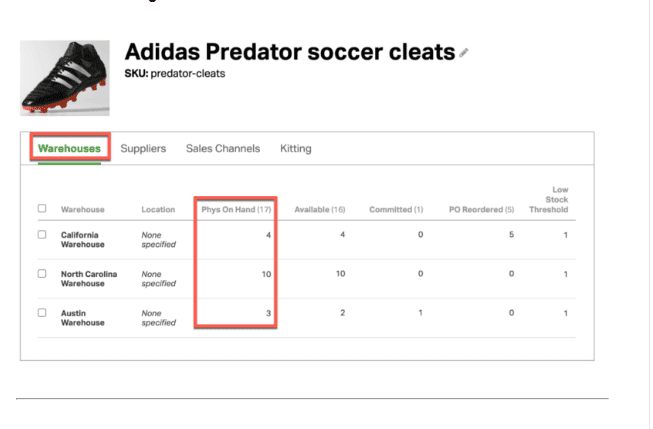Click Phys On Hand value 3 for Austin

click(268, 313)
